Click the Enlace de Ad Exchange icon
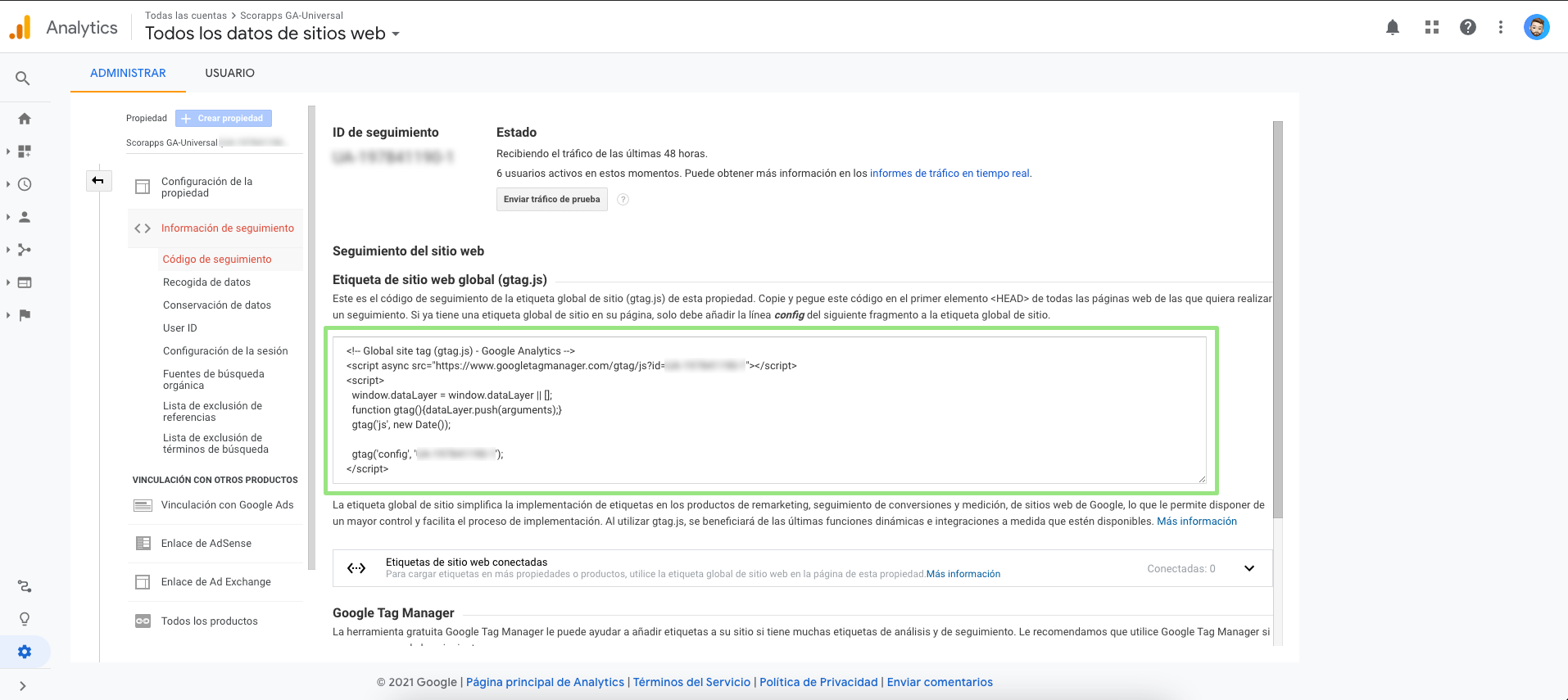Viewport: 1568px width, 700px height. [x=143, y=582]
